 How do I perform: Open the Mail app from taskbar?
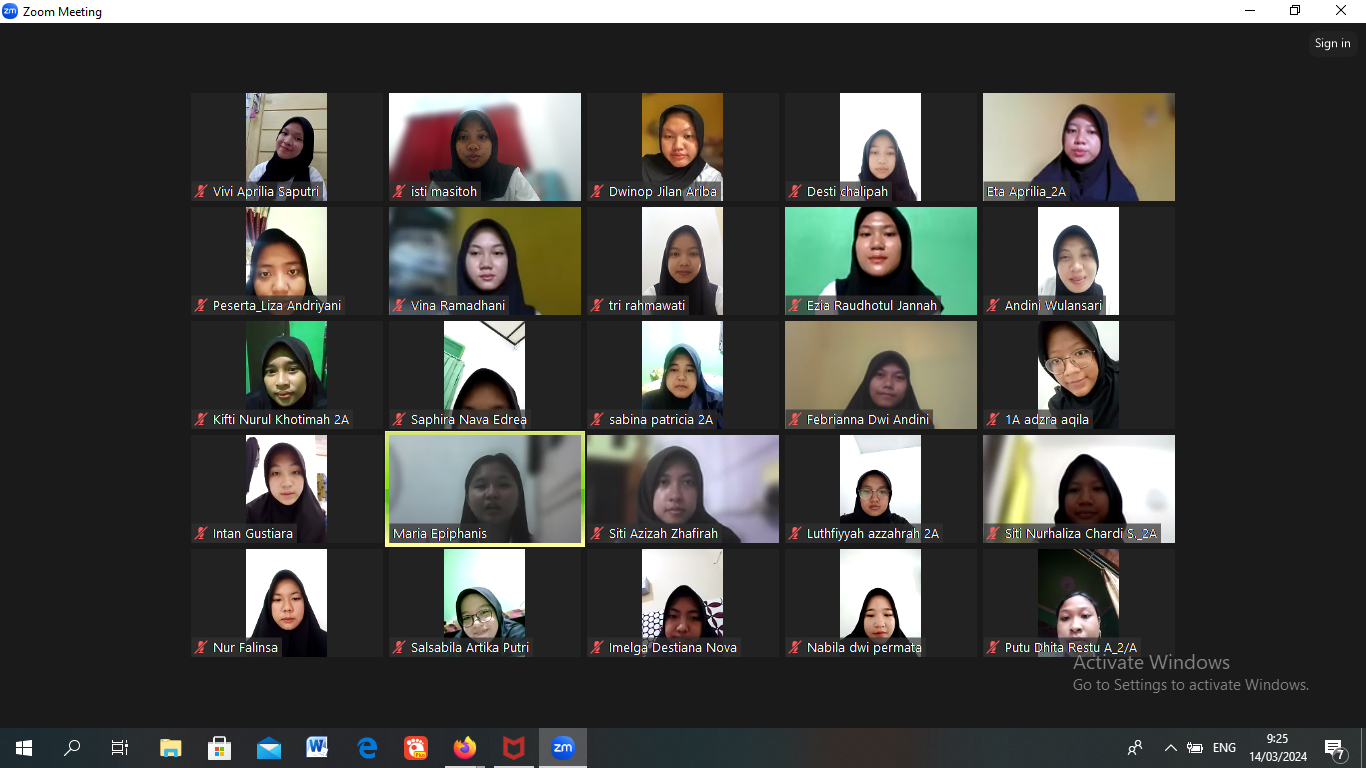pos(269,747)
